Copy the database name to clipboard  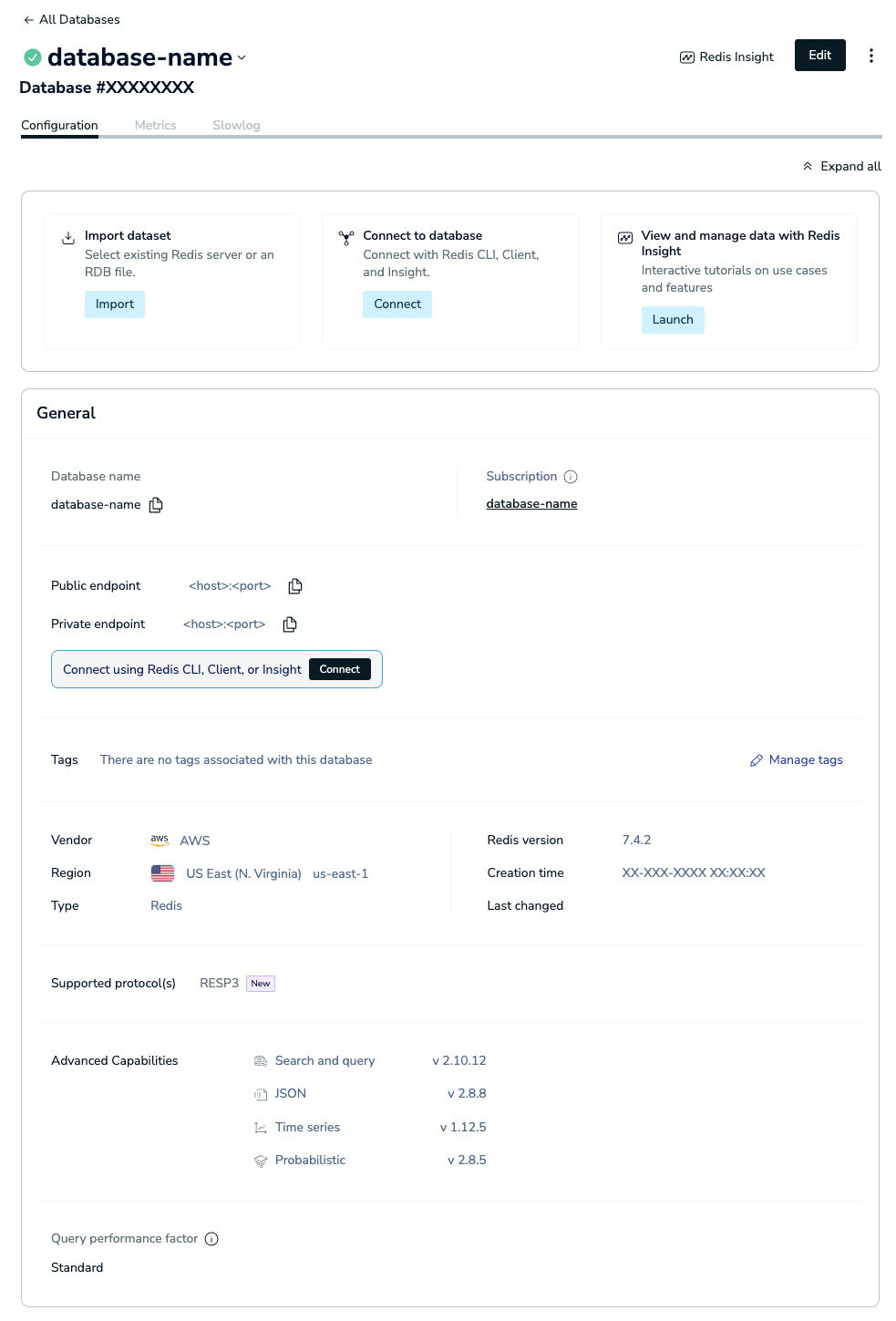[x=156, y=505]
